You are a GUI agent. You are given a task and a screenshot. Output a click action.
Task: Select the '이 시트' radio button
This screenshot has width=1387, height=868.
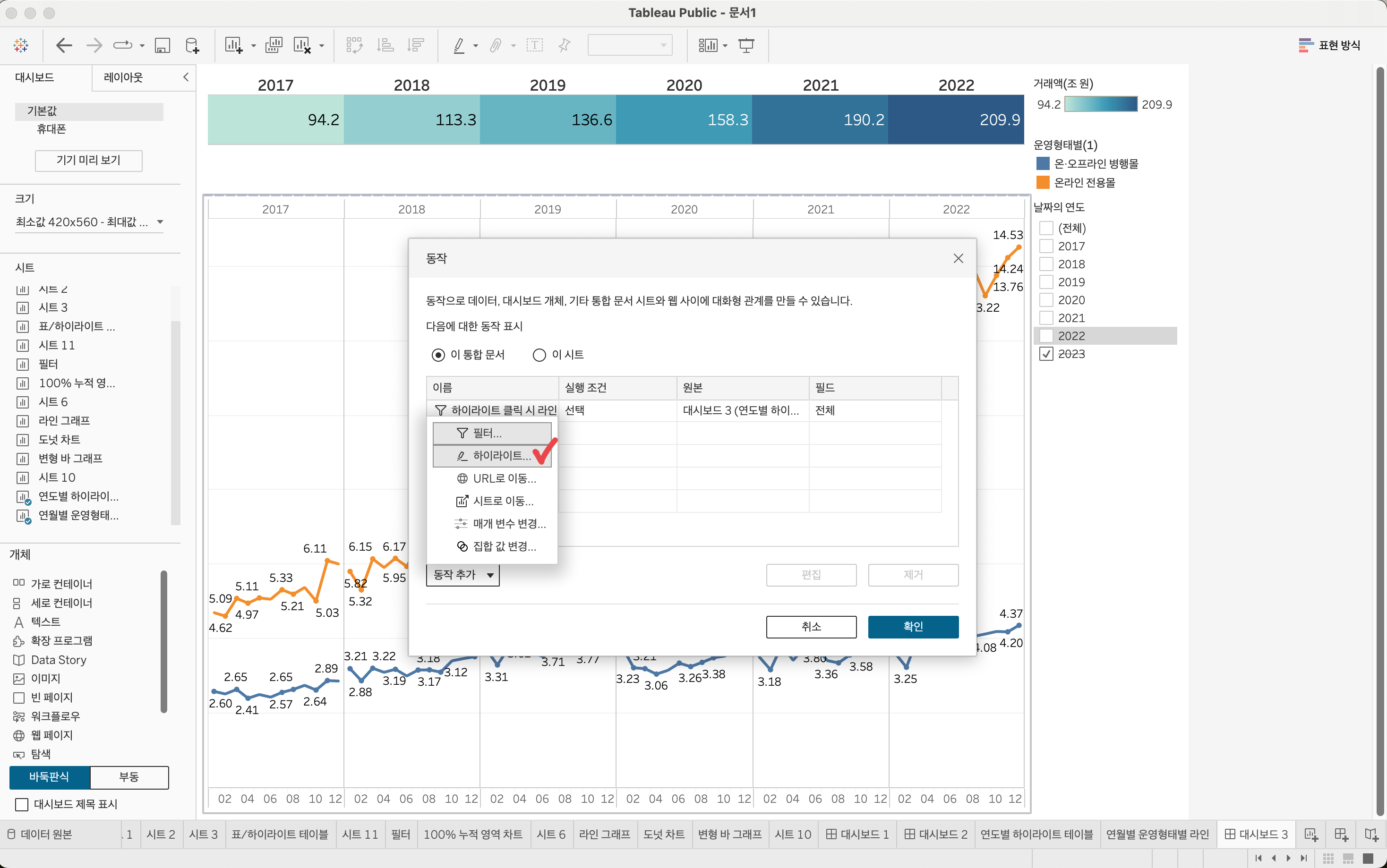click(539, 355)
